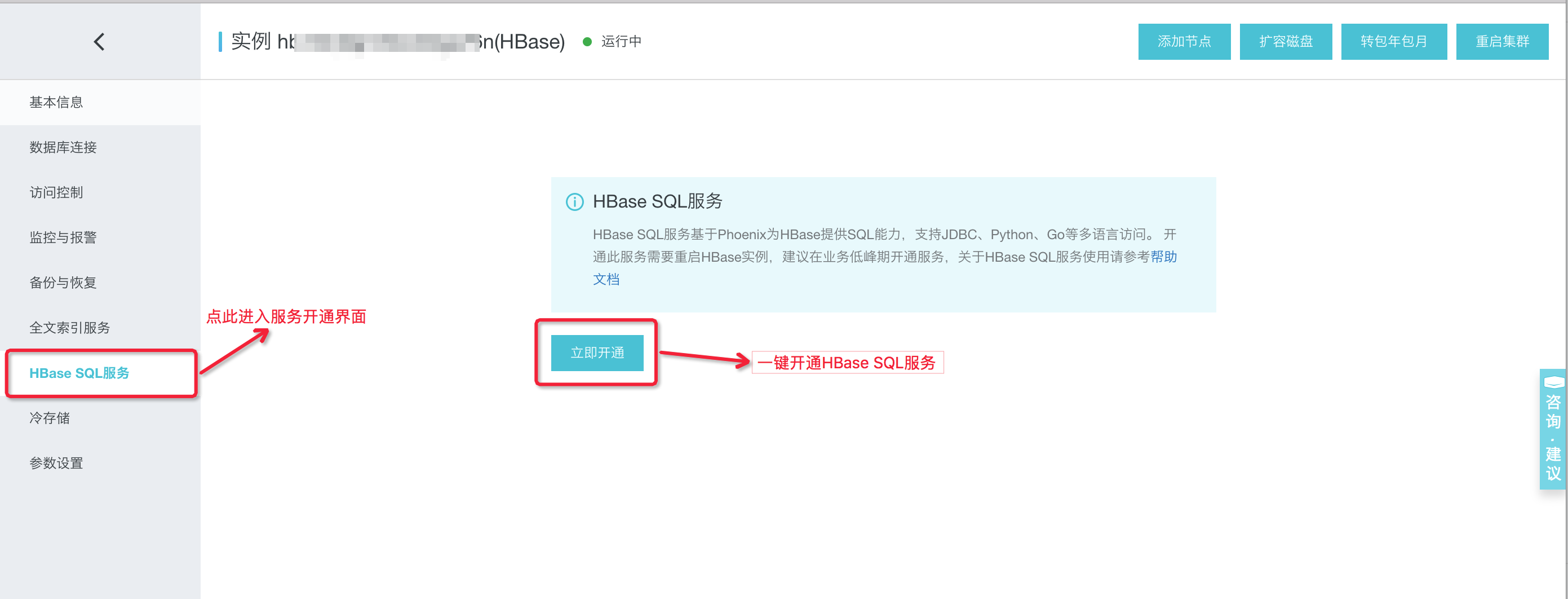Click the back arrow chevron

point(99,41)
